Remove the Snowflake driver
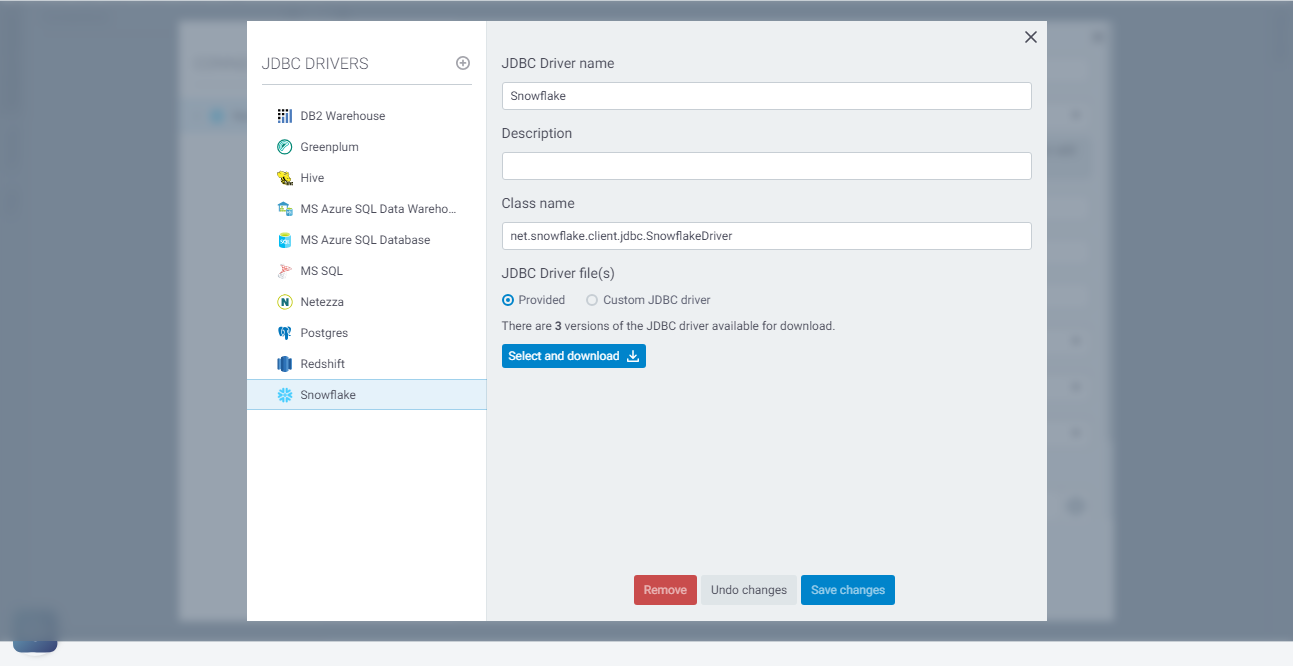 click(665, 589)
